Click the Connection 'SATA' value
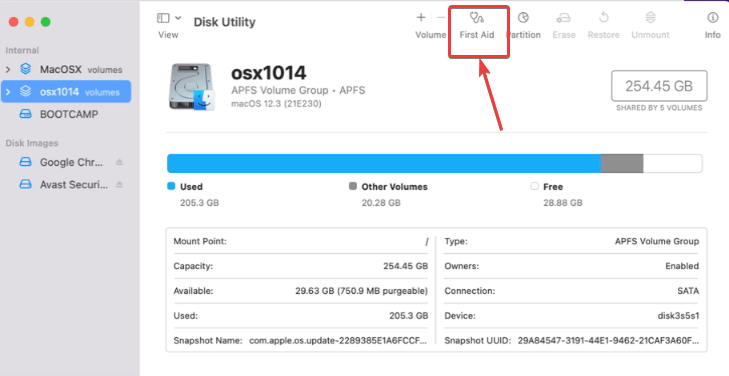 click(x=688, y=291)
